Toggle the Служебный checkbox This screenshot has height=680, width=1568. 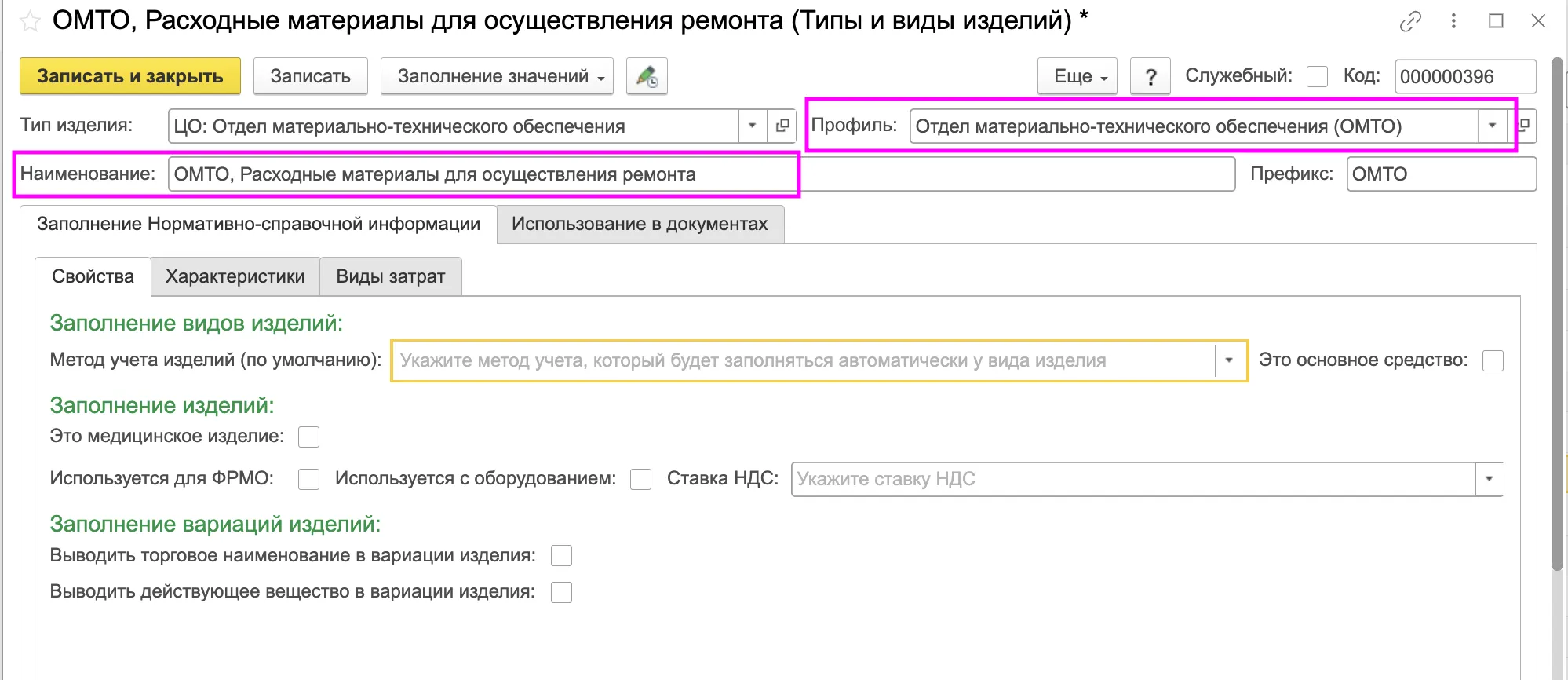click(x=1317, y=76)
